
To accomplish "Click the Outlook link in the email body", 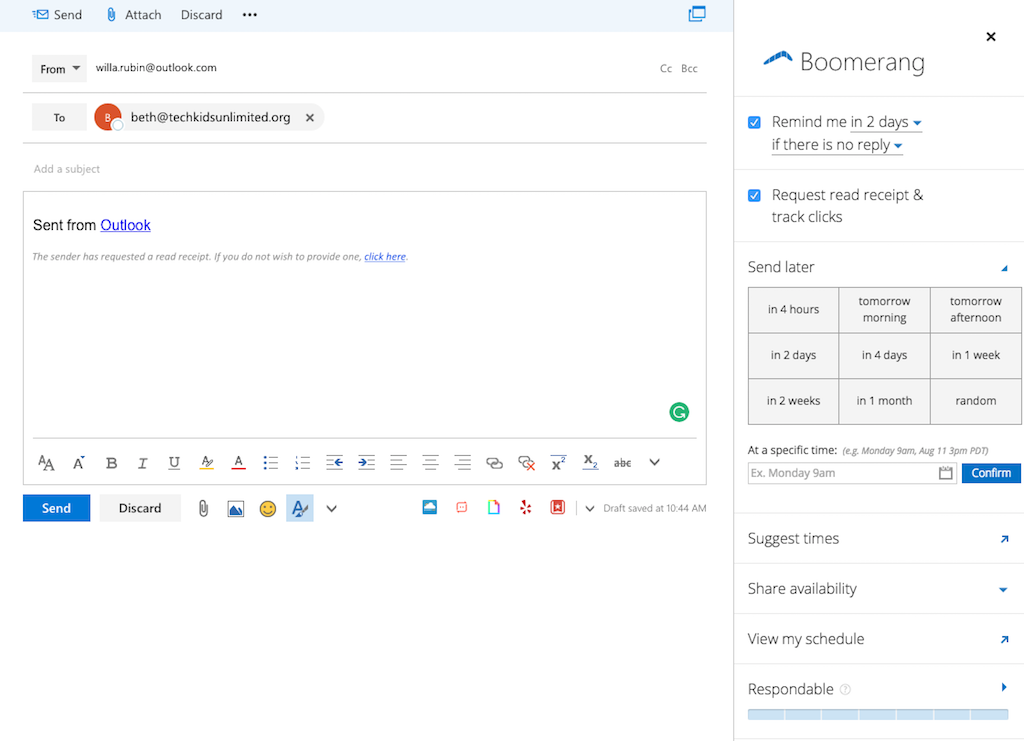I will (x=125, y=225).
